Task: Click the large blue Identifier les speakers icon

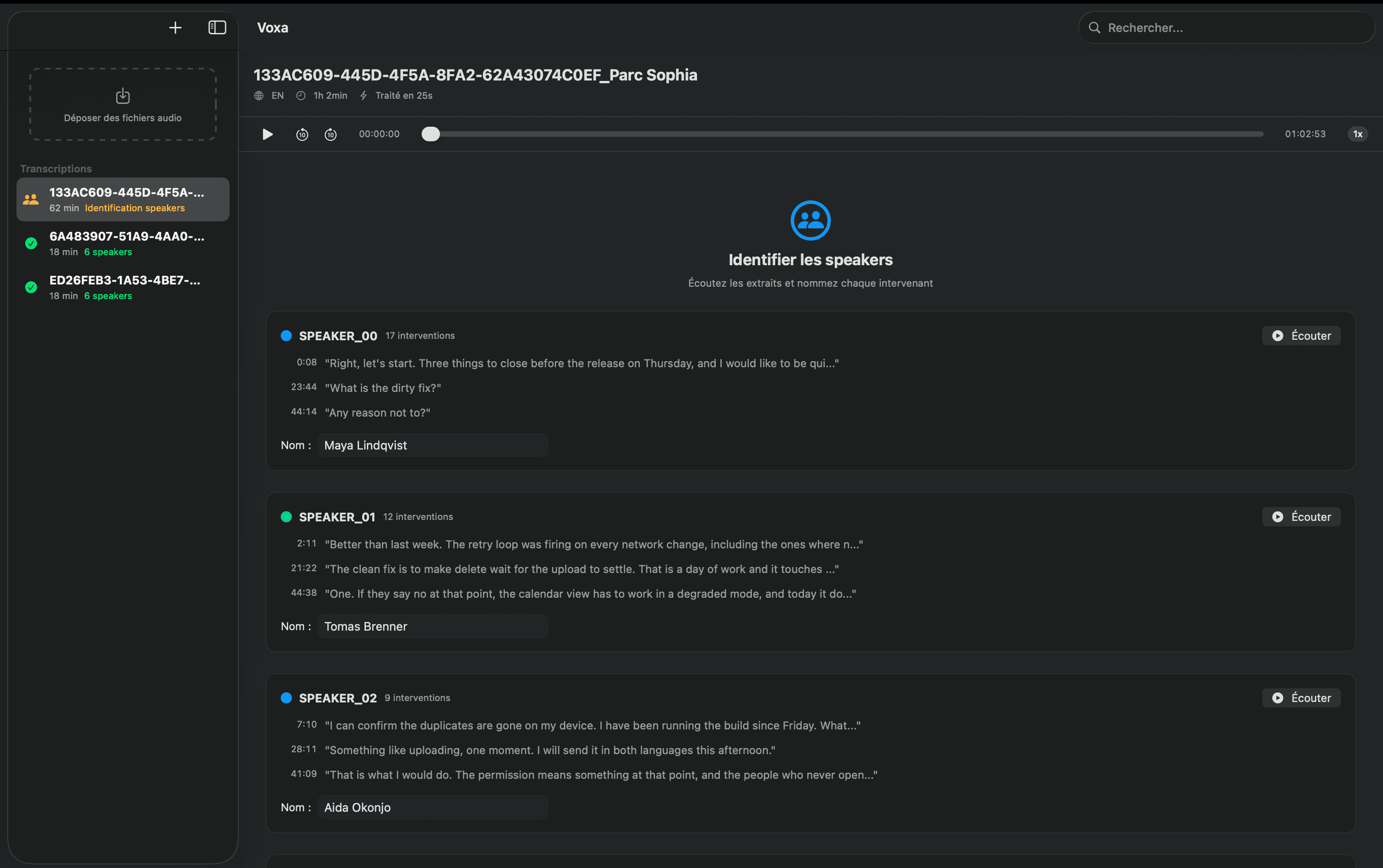Action: click(x=810, y=220)
